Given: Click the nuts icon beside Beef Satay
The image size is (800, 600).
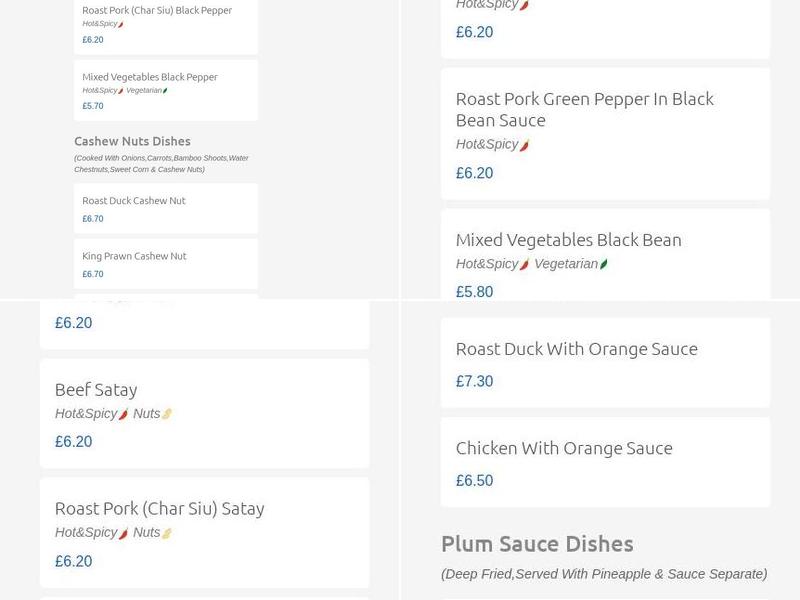Looking at the screenshot, I should tap(166, 413).
